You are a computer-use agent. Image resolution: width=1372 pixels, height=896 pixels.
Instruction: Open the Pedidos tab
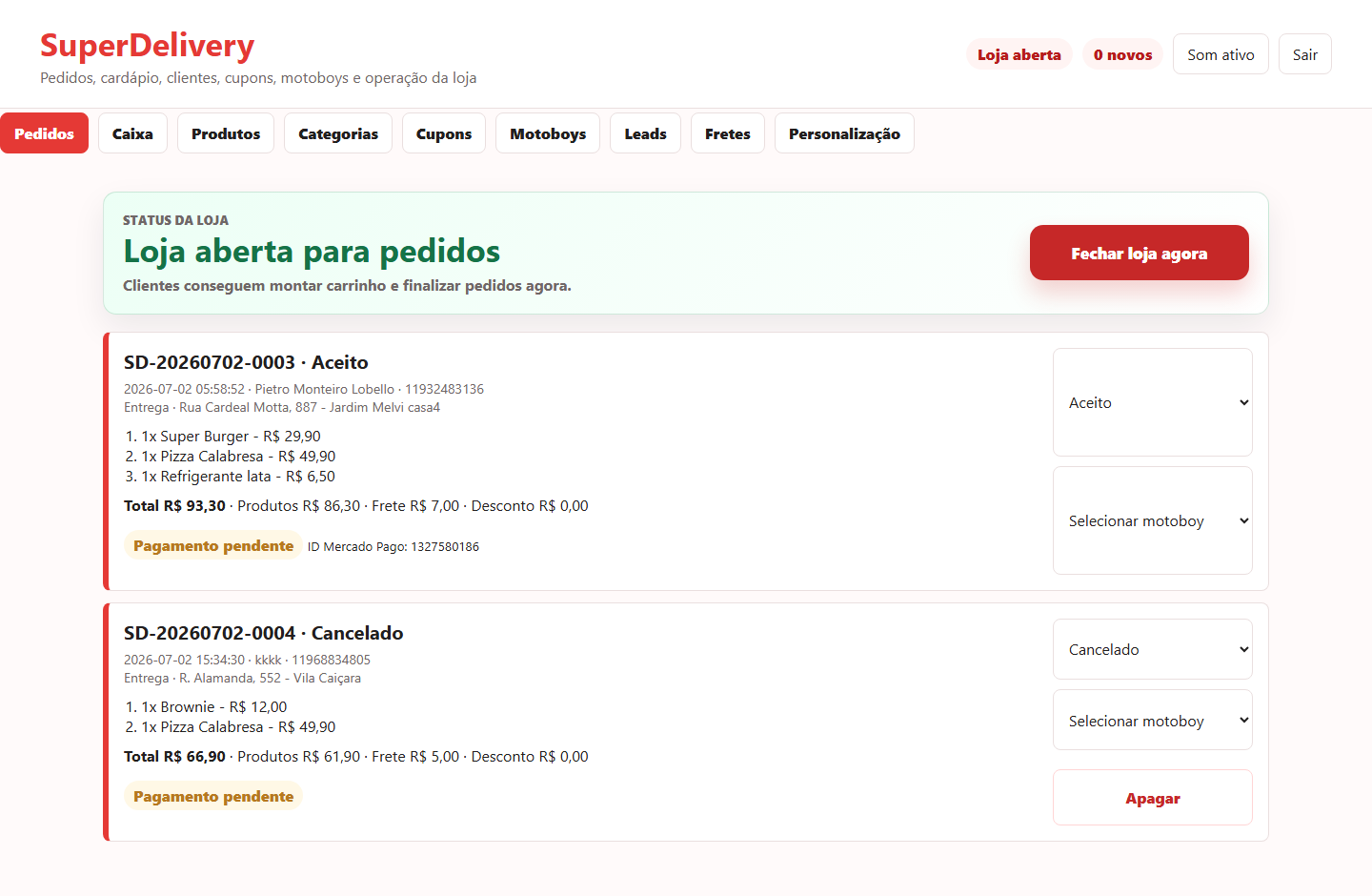coord(44,133)
